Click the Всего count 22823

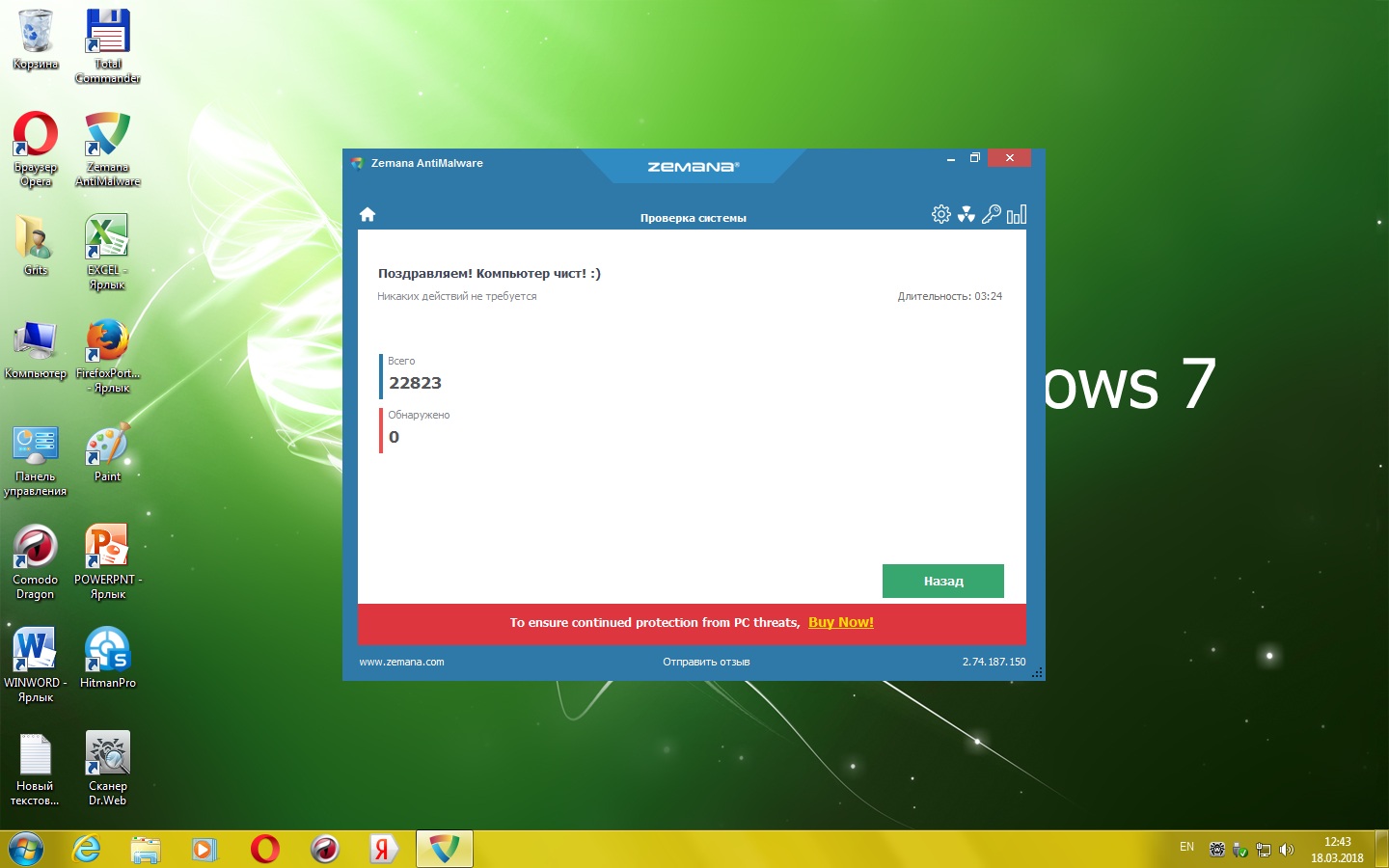click(x=415, y=383)
